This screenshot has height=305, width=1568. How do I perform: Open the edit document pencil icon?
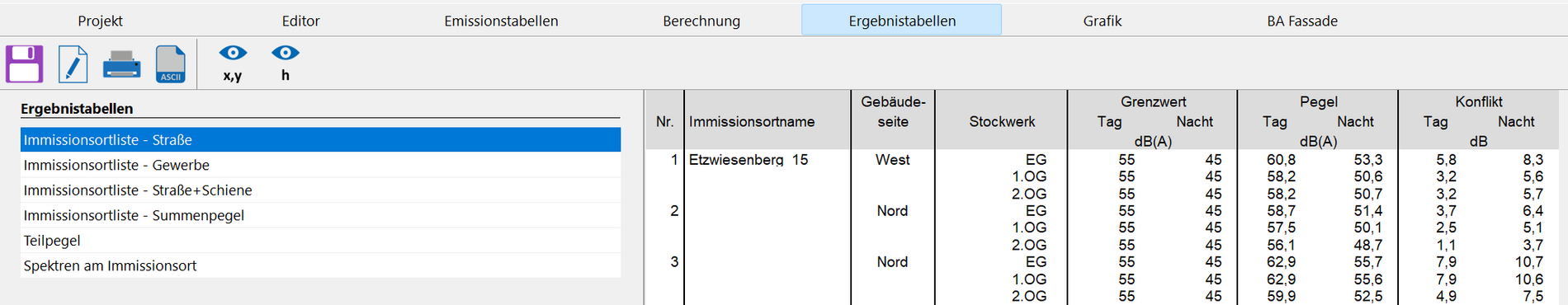73,63
